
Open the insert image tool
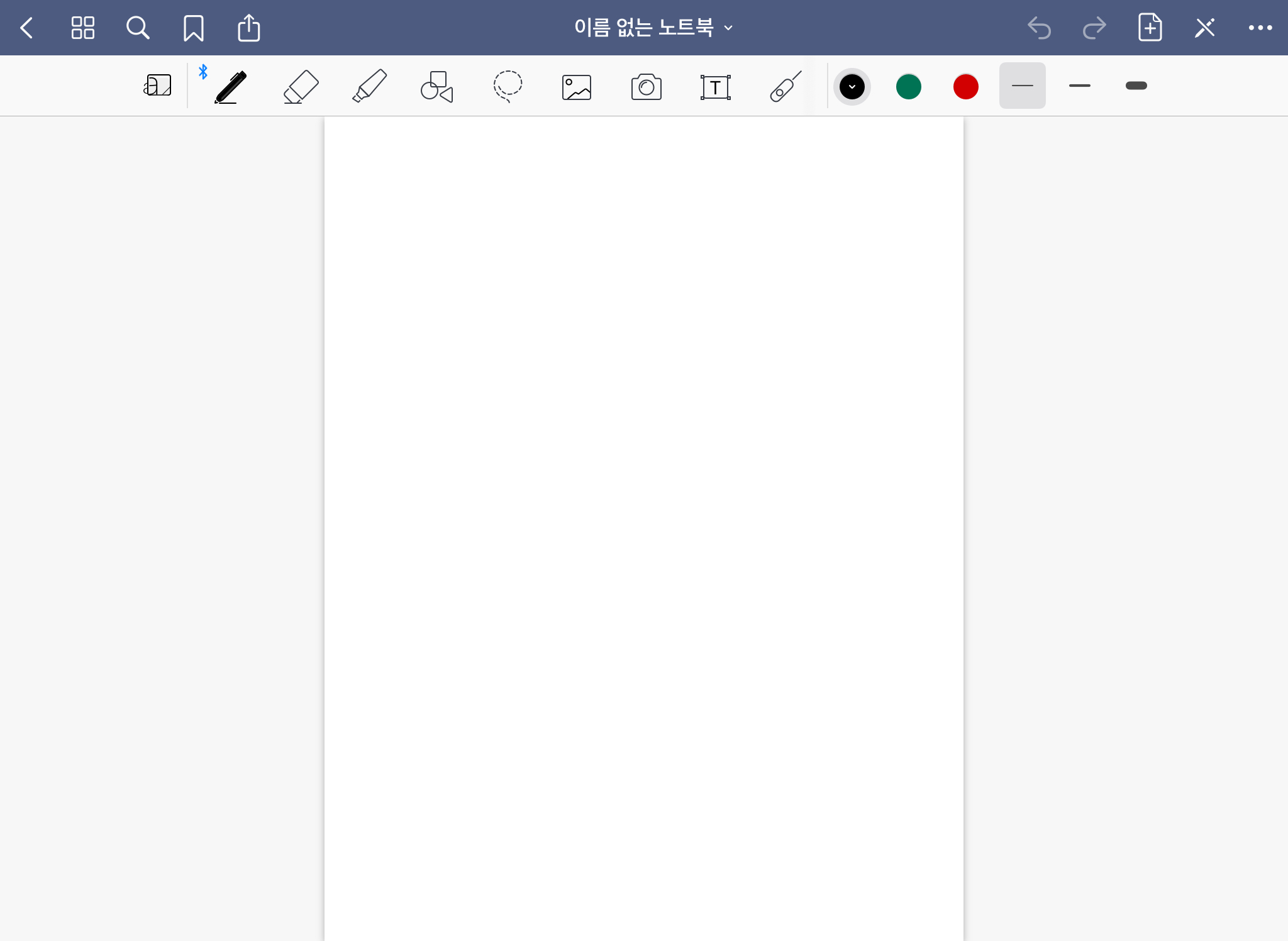577,87
